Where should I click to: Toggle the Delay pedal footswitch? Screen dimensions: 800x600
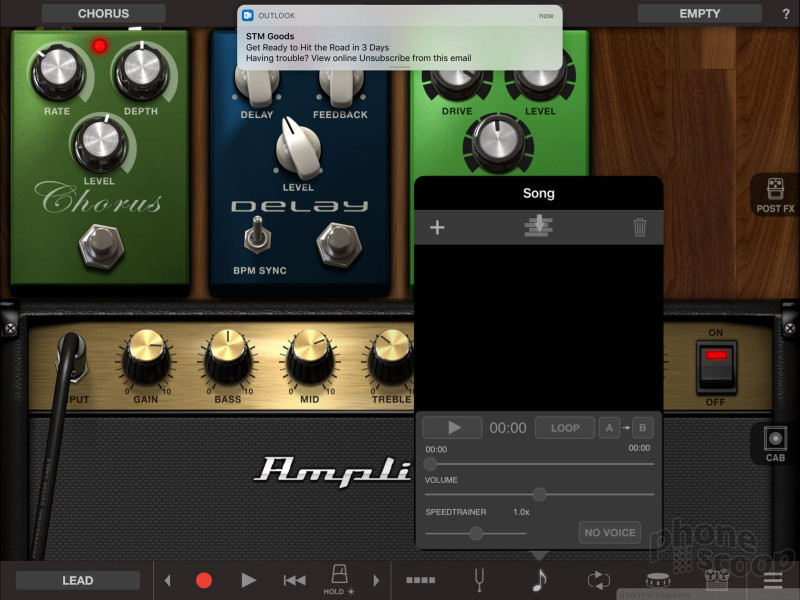(x=339, y=244)
